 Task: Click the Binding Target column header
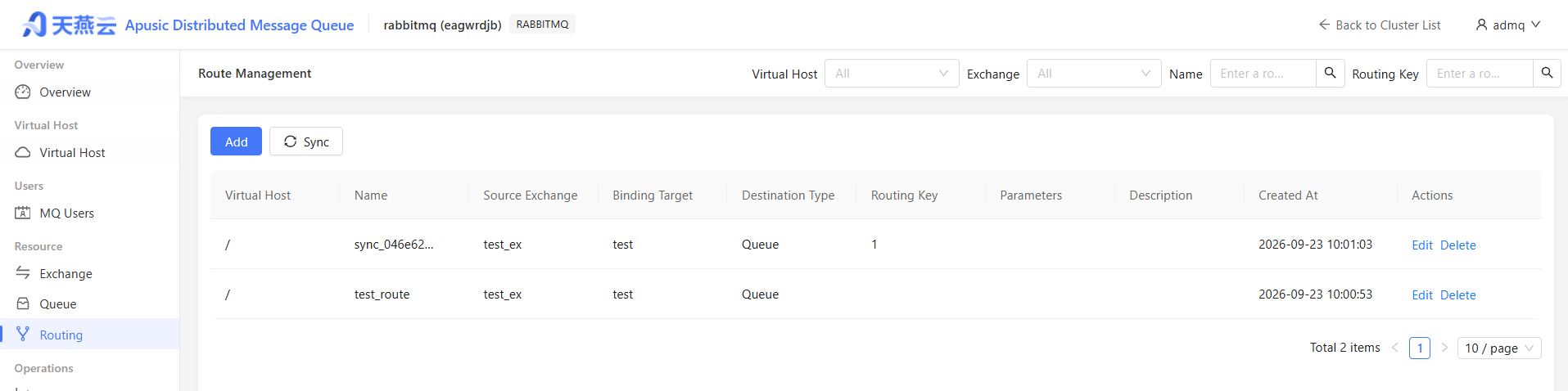(x=652, y=195)
